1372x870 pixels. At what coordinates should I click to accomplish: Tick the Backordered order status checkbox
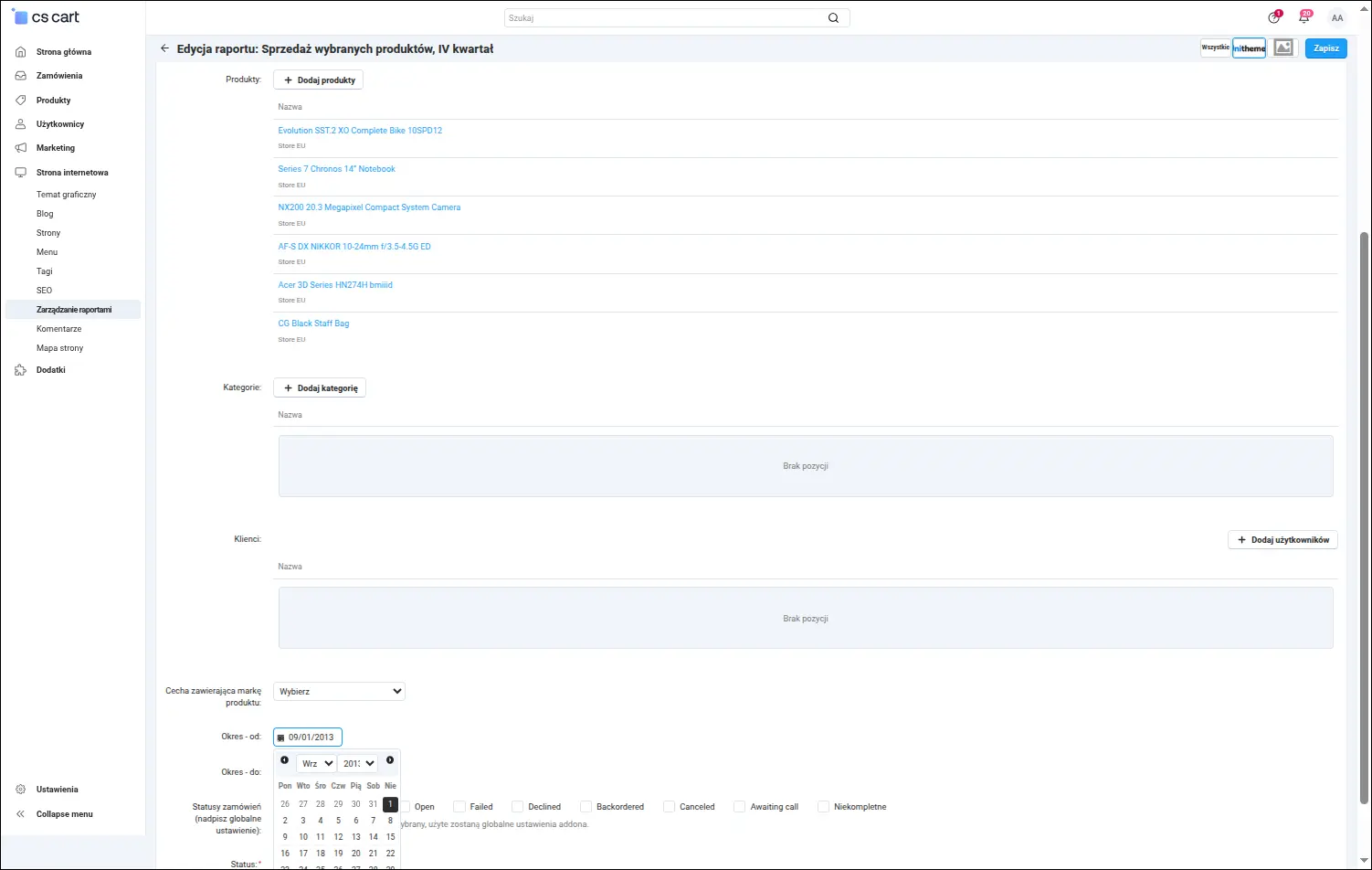click(586, 807)
